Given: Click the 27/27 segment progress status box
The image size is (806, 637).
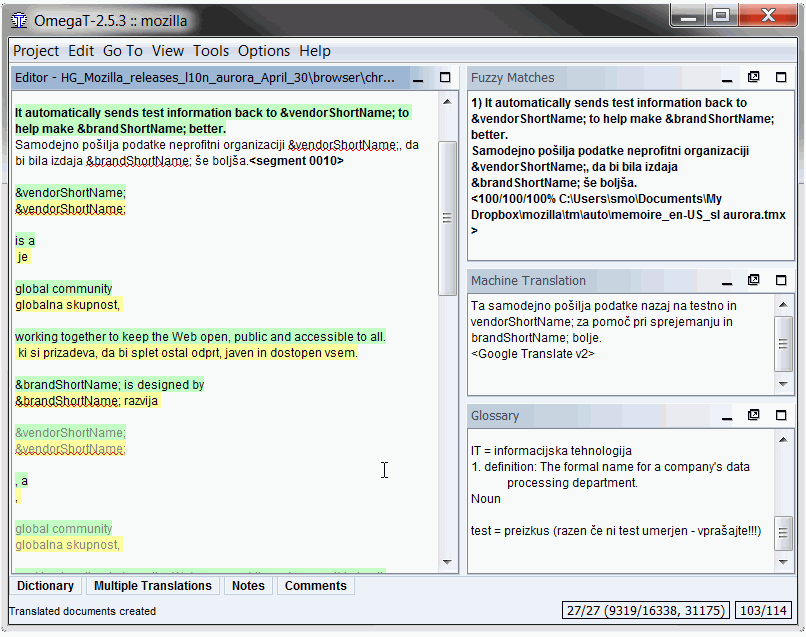Looking at the screenshot, I should click(646, 611).
